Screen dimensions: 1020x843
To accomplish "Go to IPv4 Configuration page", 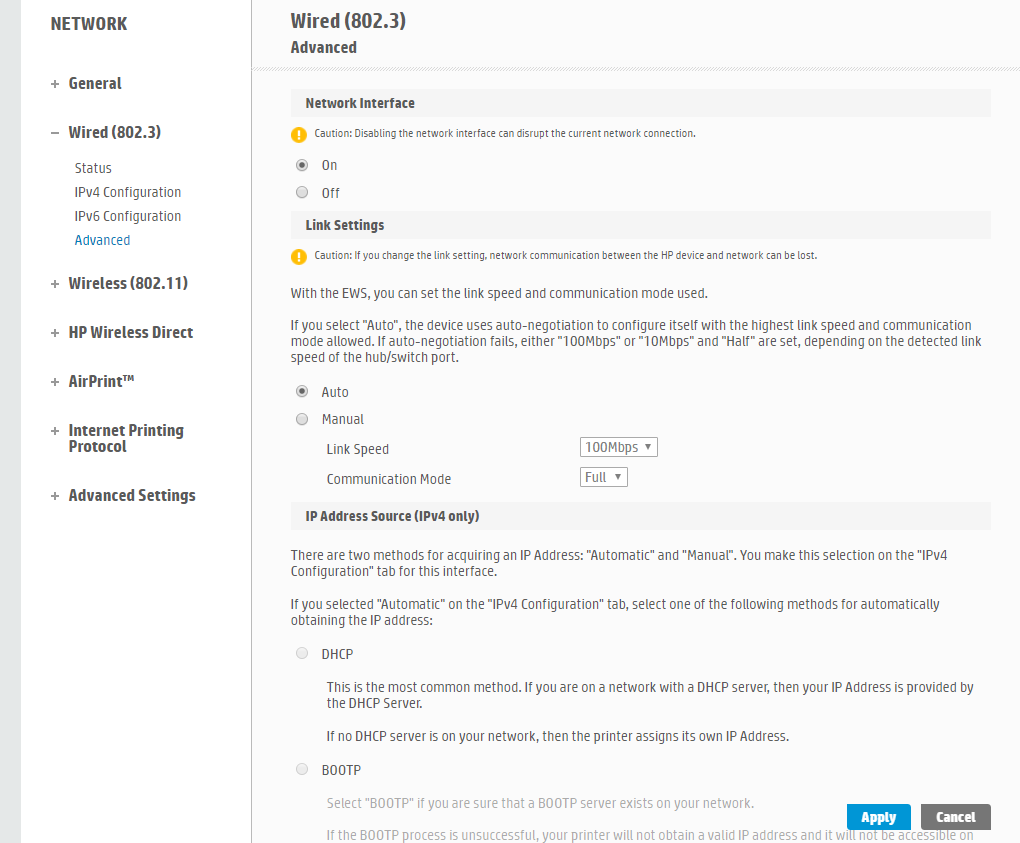I will point(128,192).
